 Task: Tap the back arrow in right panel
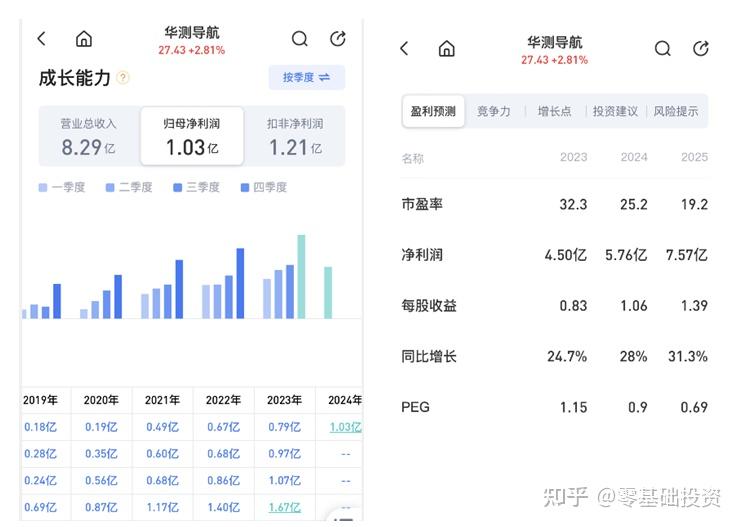pyautogui.click(x=404, y=49)
